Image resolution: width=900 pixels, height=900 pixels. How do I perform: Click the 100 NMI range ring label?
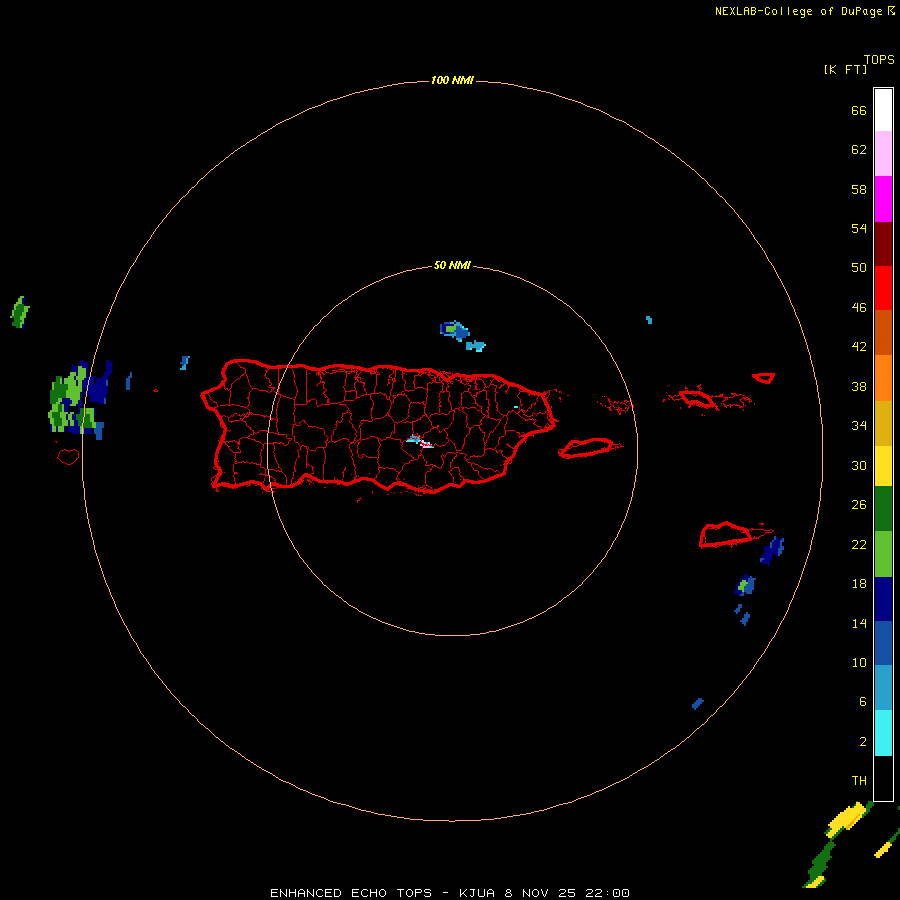(x=452, y=80)
